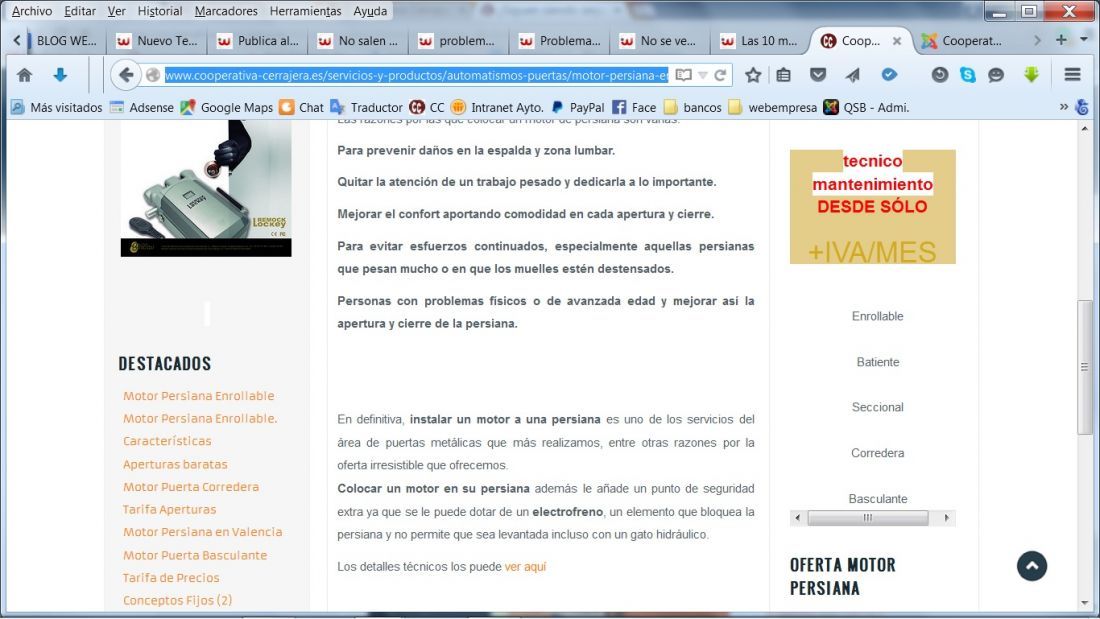Image resolution: width=1100 pixels, height=619 pixels.
Task: Open Tarifa Aperturas link
Action: (169, 510)
